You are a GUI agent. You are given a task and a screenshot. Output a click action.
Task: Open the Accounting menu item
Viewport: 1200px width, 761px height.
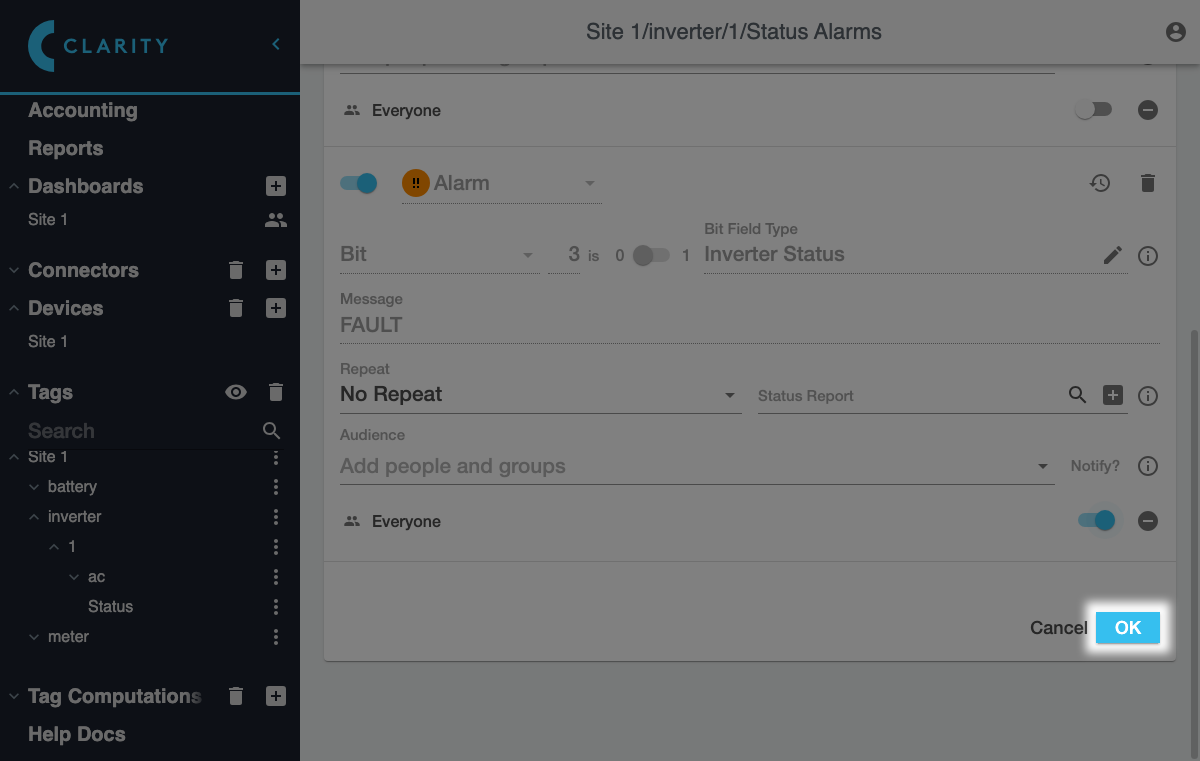(83, 111)
